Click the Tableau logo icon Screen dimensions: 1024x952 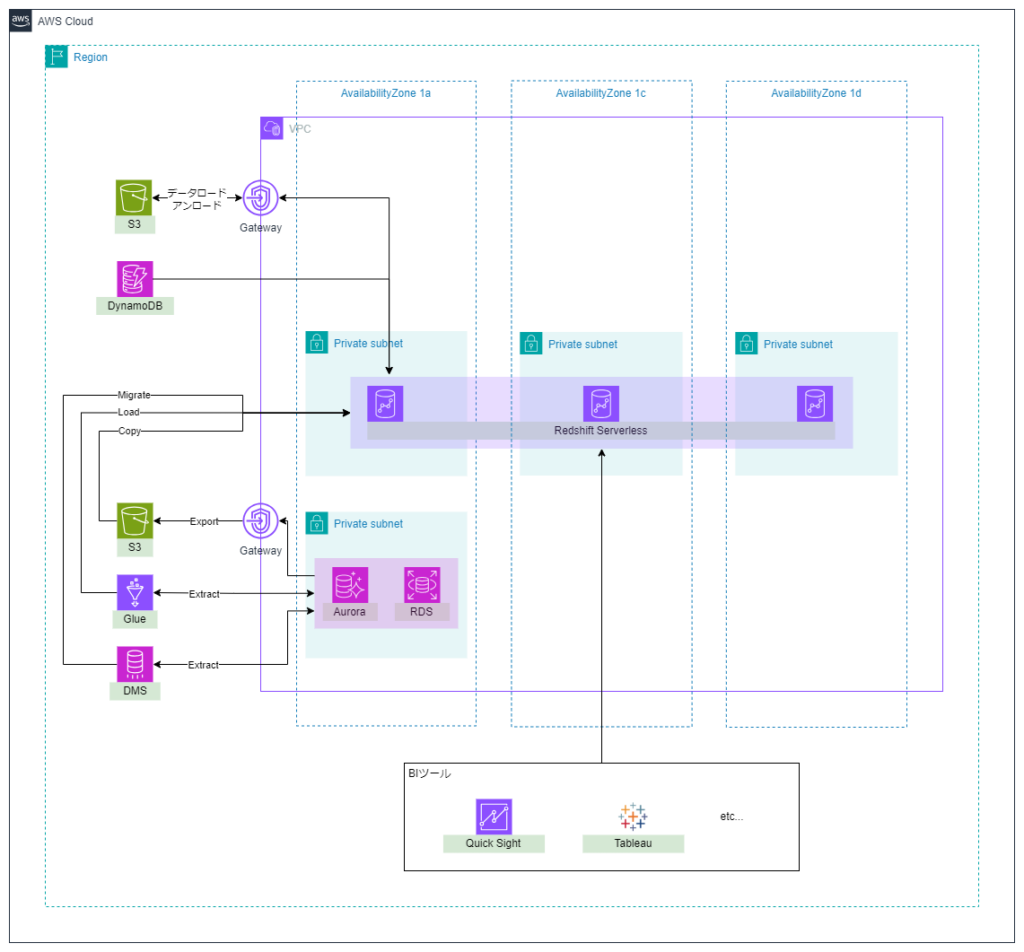[x=633, y=817]
